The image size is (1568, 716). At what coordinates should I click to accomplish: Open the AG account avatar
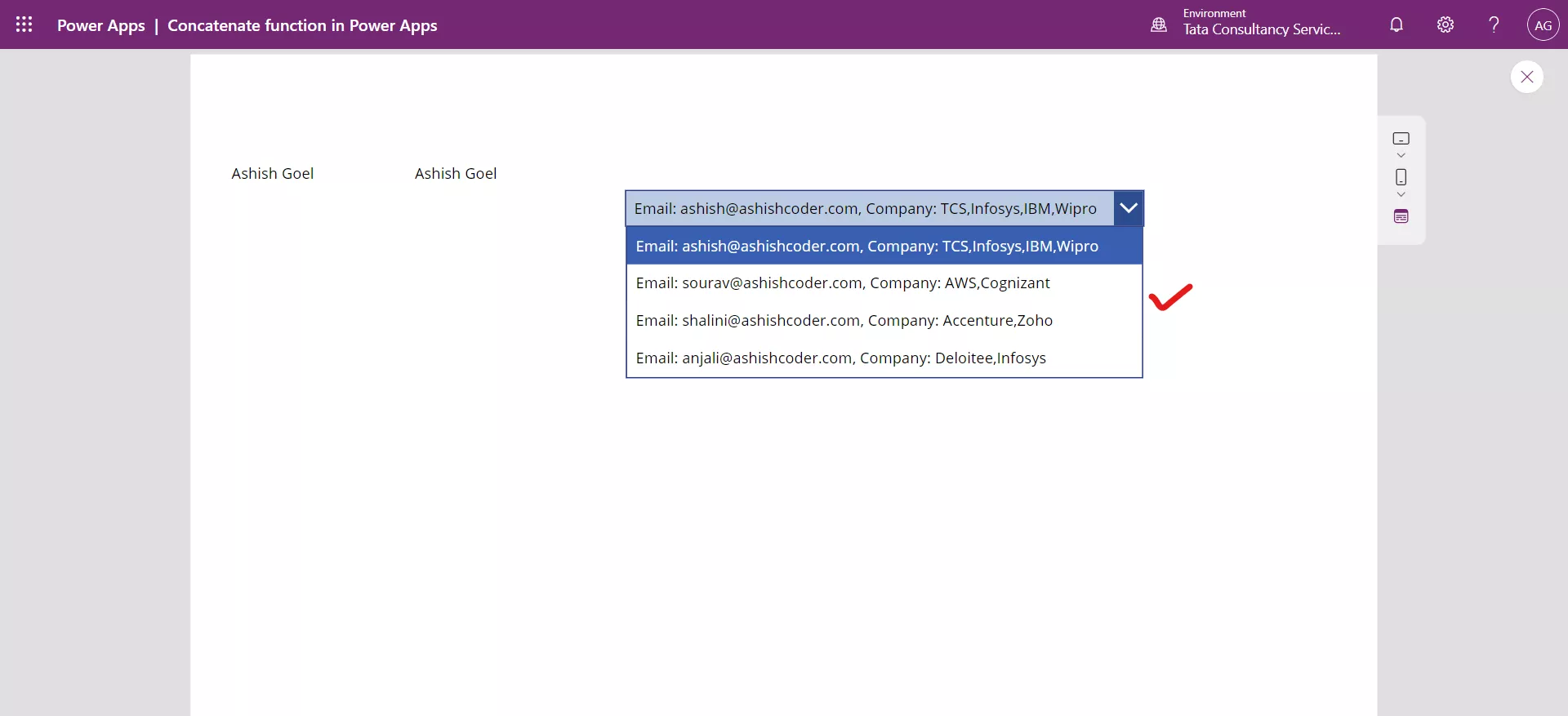pos(1543,24)
